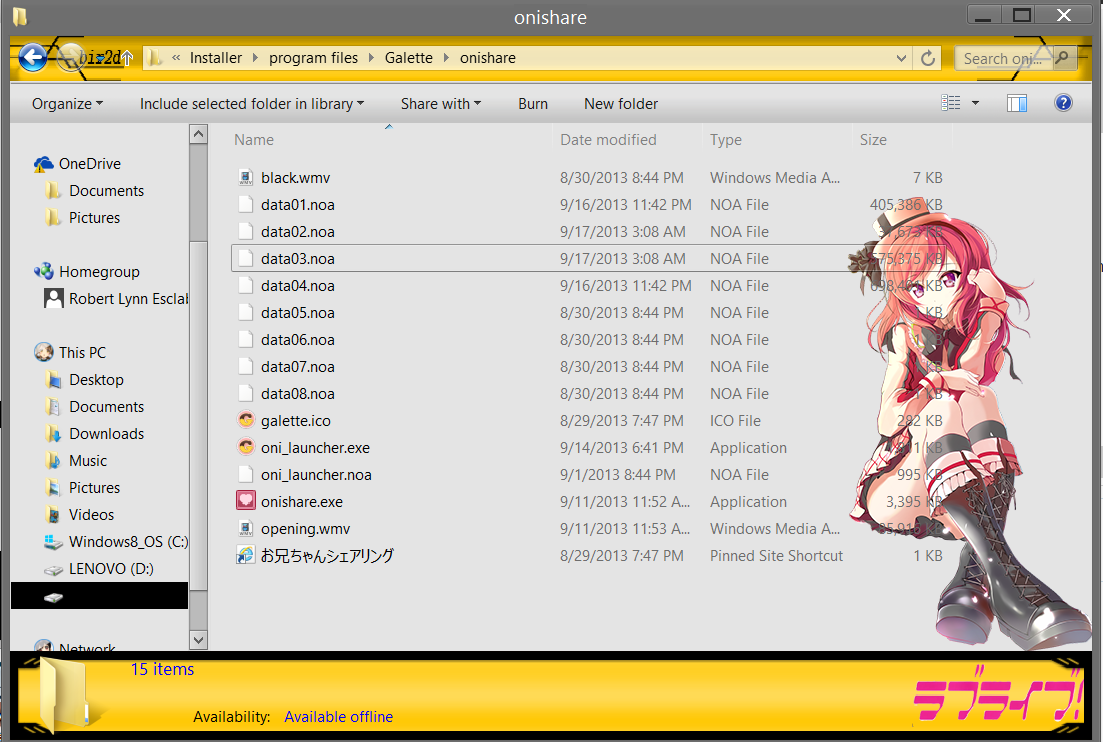Click the search magnifier icon
Screen dimensions: 1103x742
(1062, 58)
